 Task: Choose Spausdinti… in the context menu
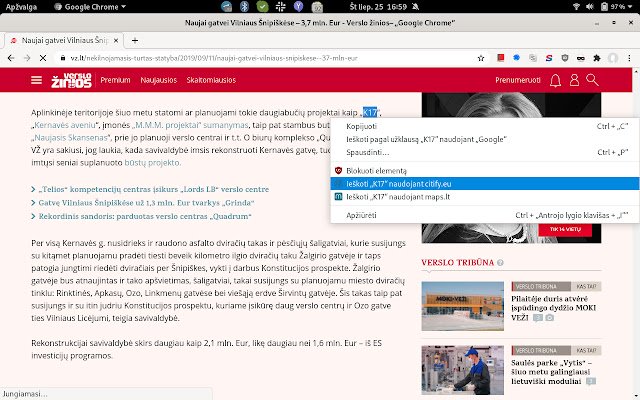click(485, 152)
